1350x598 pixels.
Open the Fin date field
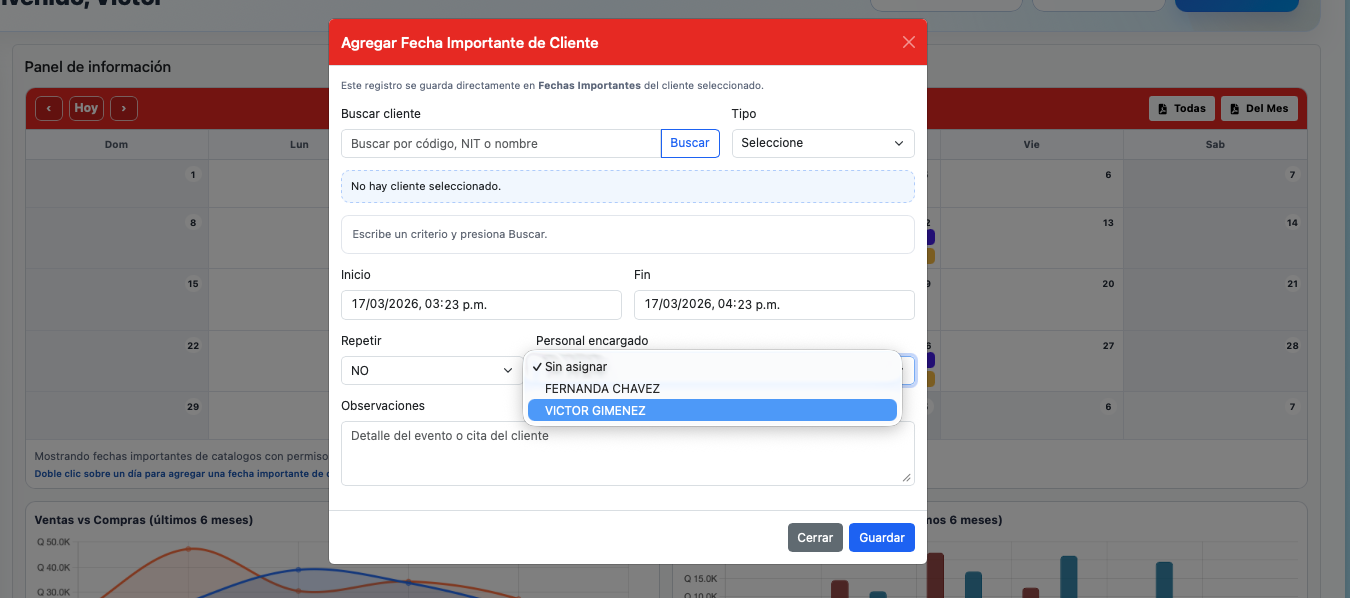tap(773, 304)
